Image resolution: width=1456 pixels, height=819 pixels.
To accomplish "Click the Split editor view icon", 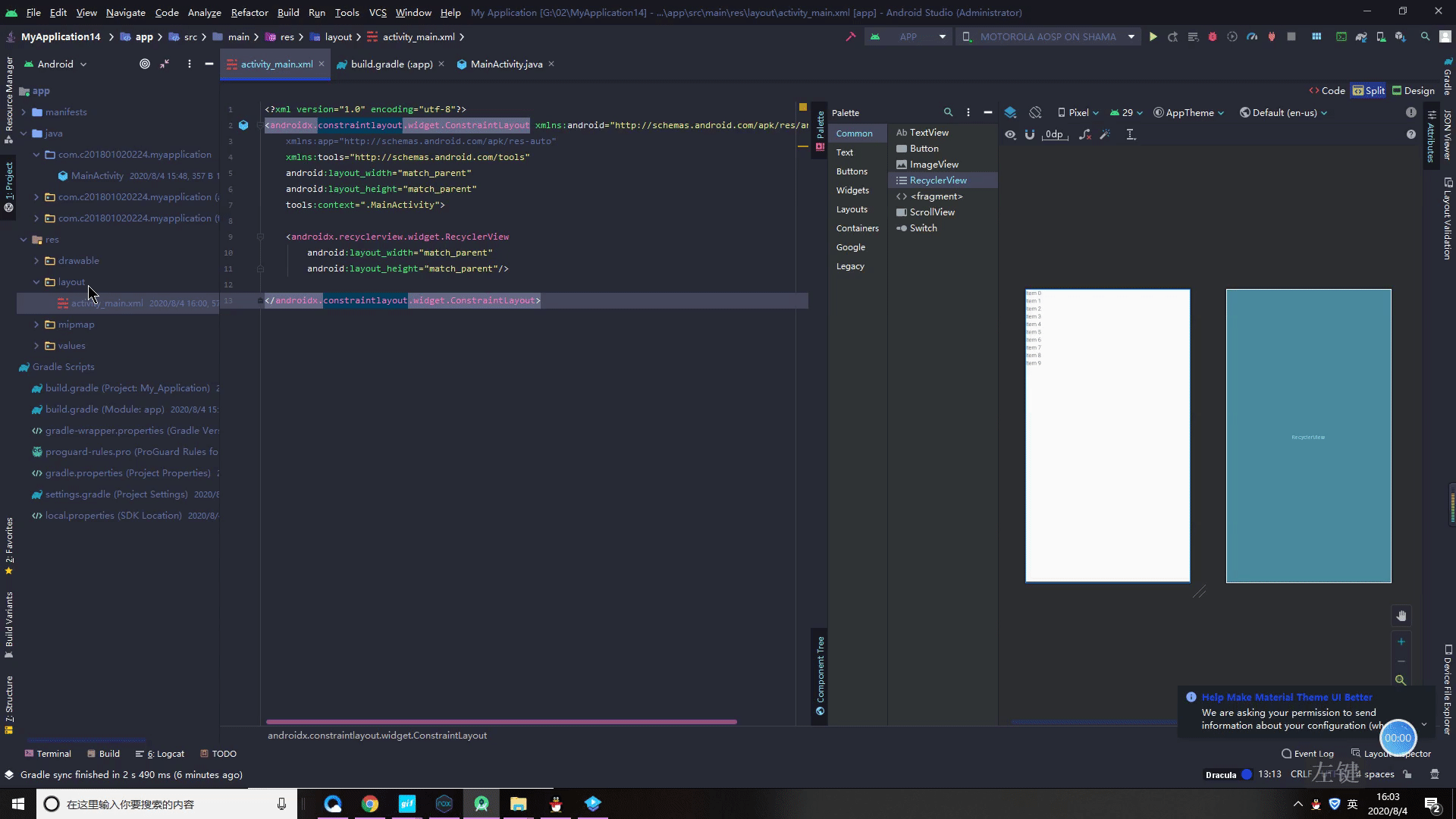I will [1371, 90].
